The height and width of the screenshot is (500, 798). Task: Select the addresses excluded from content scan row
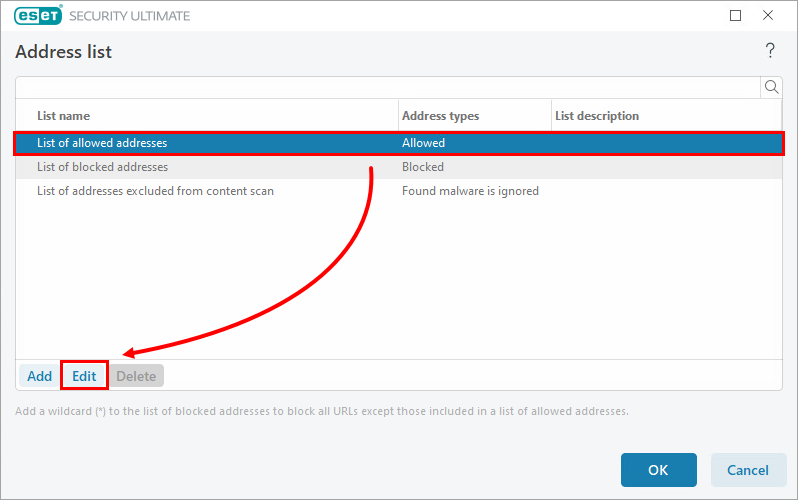pyautogui.click(x=155, y=191)
